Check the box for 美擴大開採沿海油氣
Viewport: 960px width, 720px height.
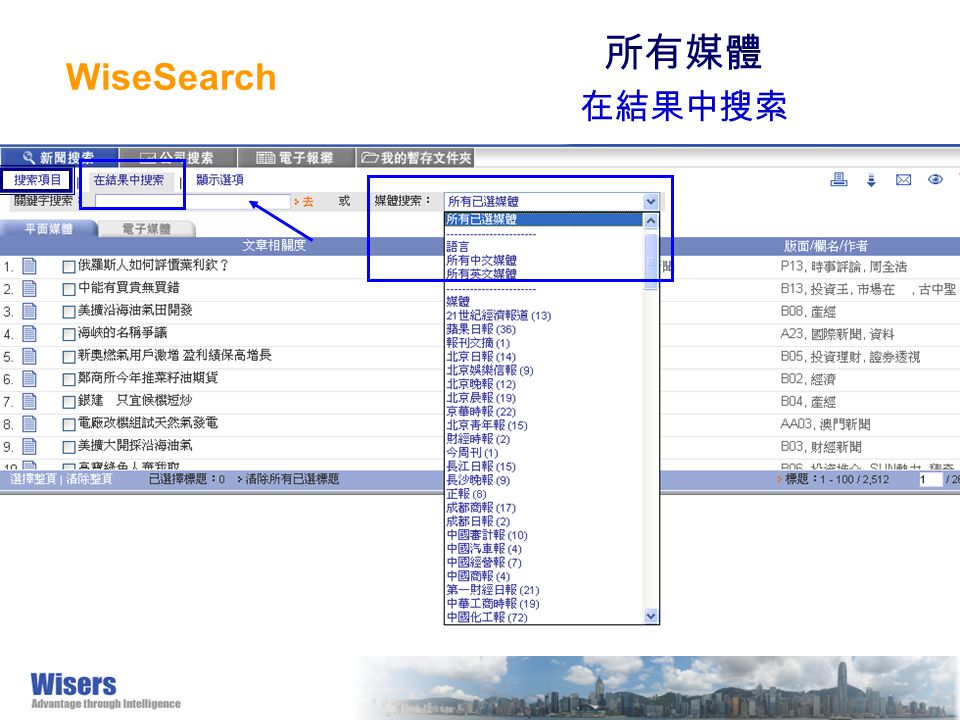pos(69,448)
